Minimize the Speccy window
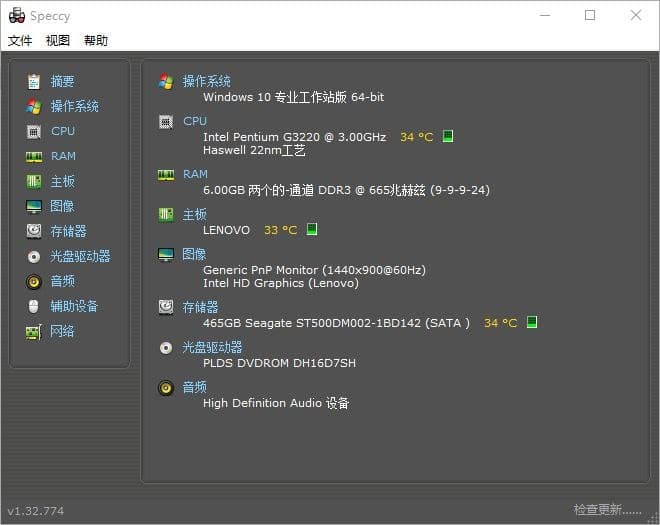The image size is (660, 525). coord(545,16)
